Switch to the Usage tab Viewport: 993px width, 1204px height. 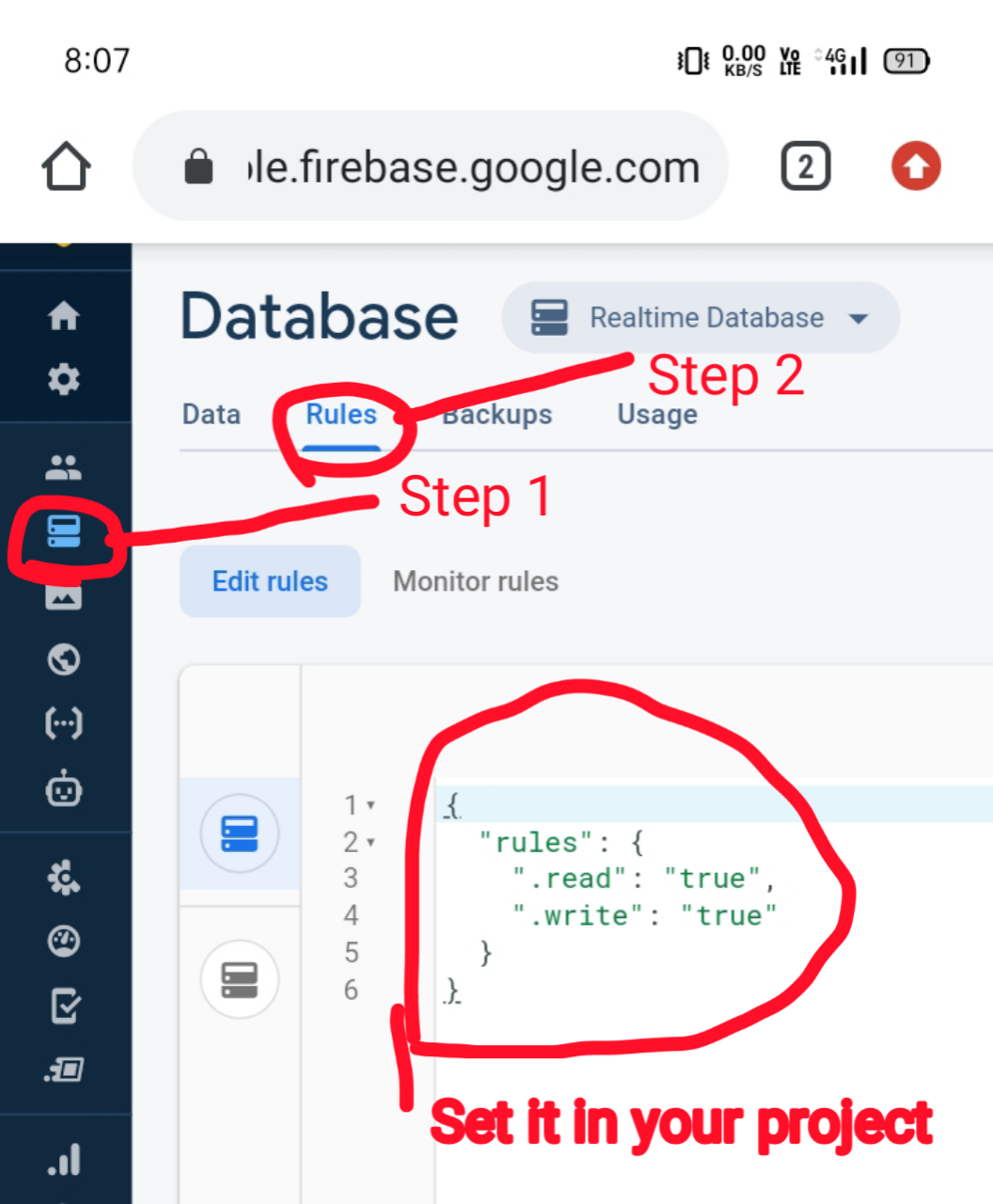click(x=657, y=415)
